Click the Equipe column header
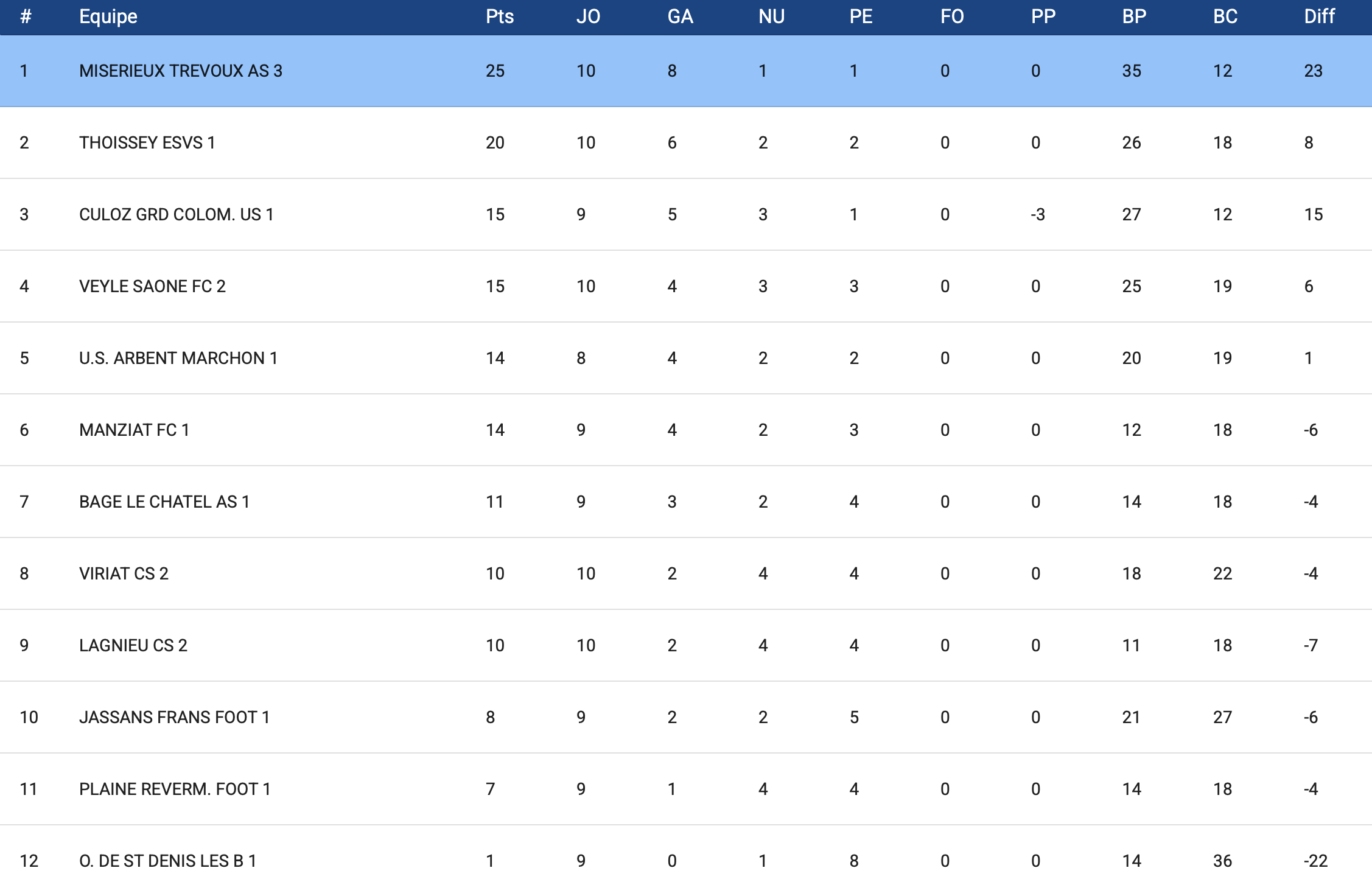The width and height of the screenshot is (1372, 896). click(108, 16)
